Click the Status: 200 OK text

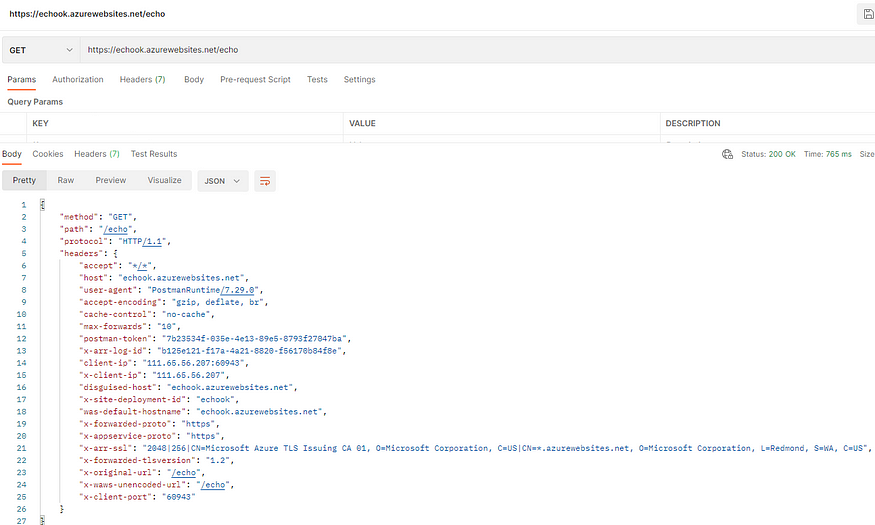[x=768, y=154]
